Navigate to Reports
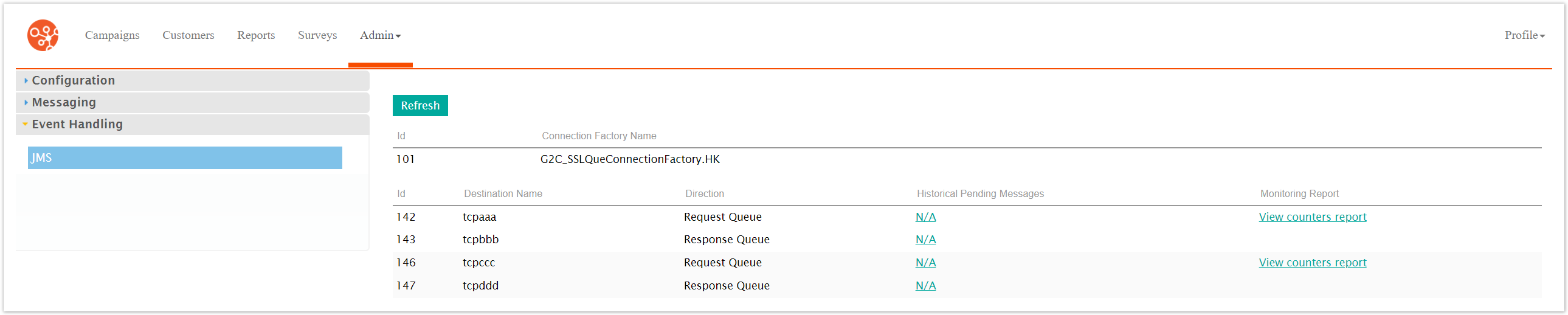 pos(255,35)
